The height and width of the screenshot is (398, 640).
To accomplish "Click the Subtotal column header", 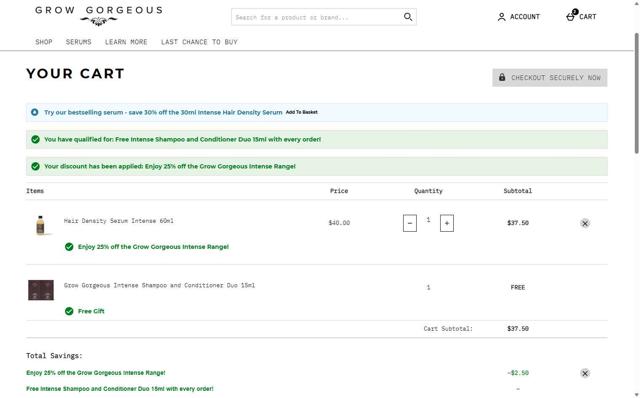I will [x=518, y=191].
